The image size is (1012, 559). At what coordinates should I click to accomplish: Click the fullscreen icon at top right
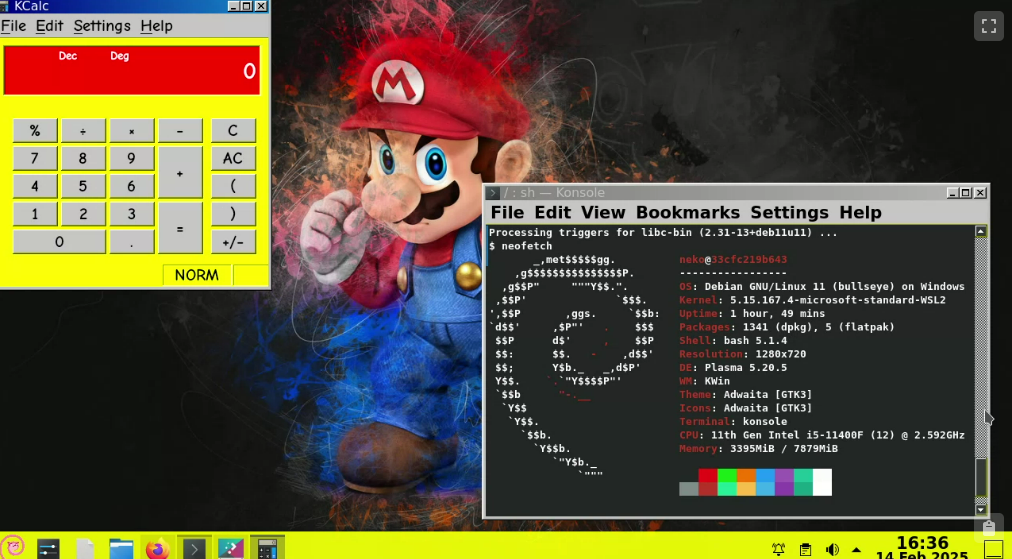(x=989, y=26)
